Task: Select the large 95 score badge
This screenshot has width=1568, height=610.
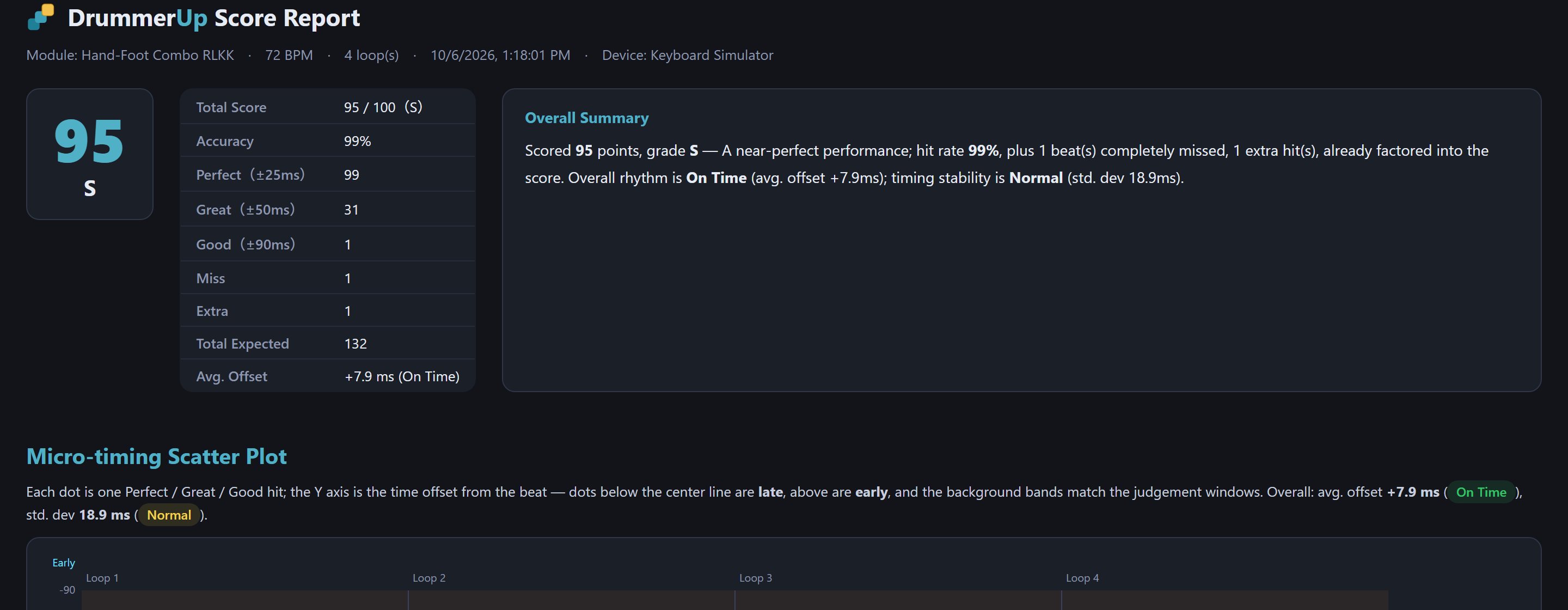Action: [x=89, y=154]
